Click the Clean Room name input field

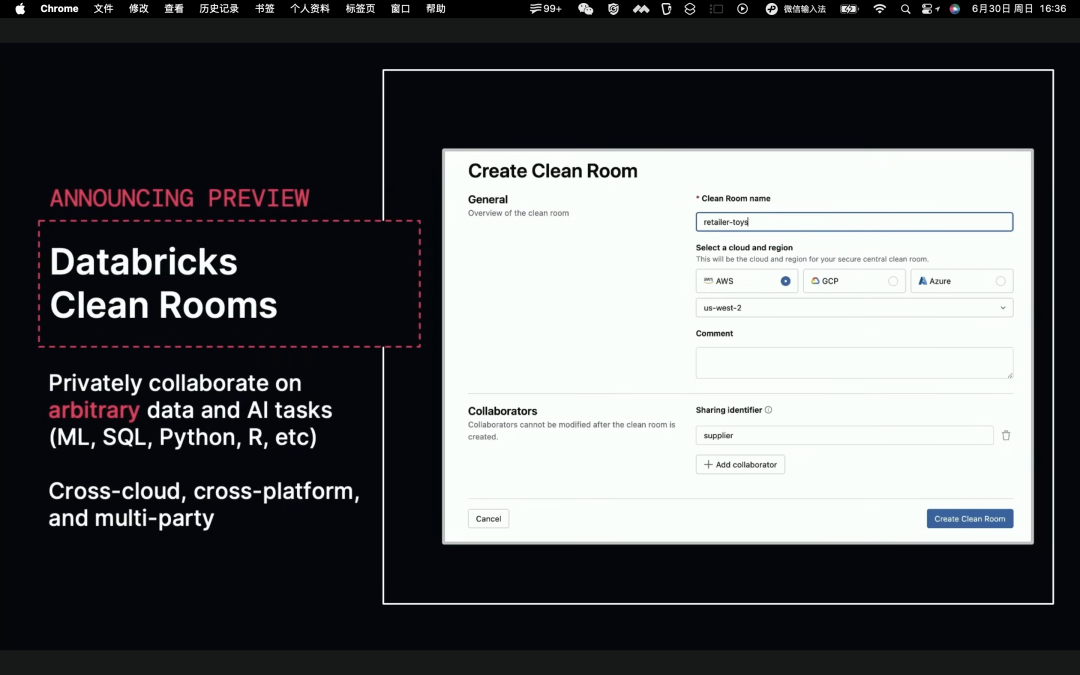pyautogui.click(x=854, y=222)
